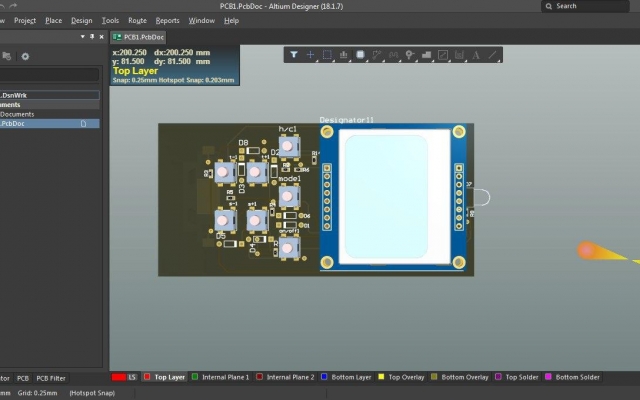This screenshot has height=400, width=640.
Task: Click the redo arrow in title bar
Action: [13, 6]
